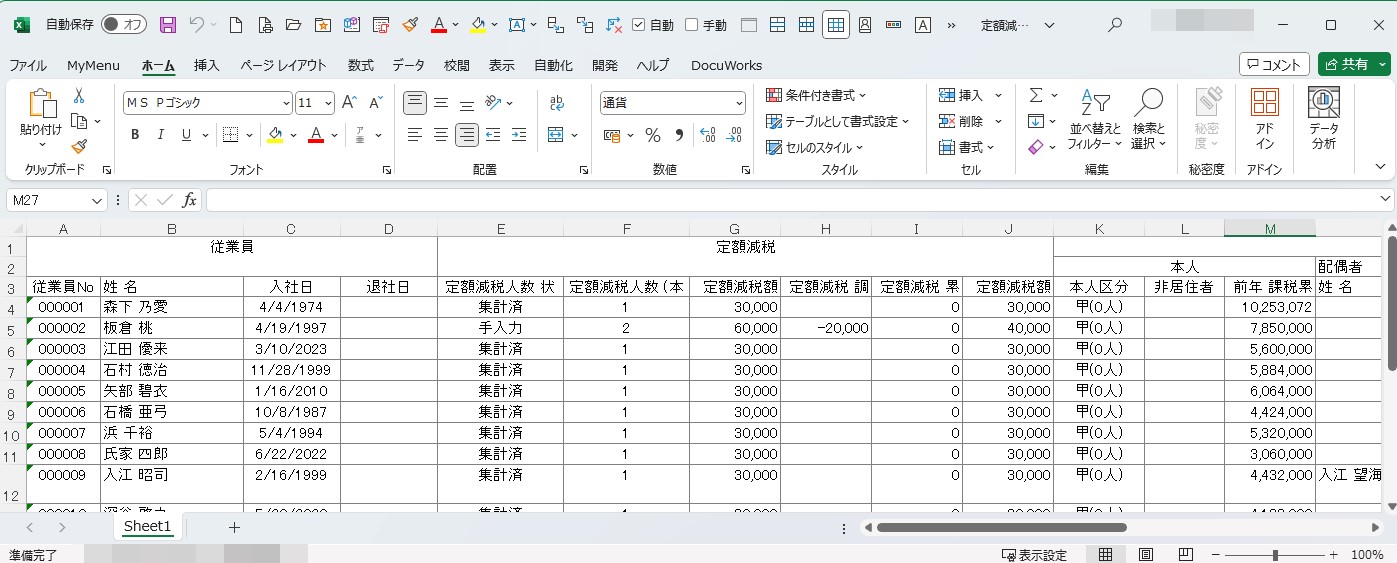This screenshot has width=1397, height=563.
Task: Check the 自動 calculation checkbox
Action: pyautogui.click(x=638, y=25)
